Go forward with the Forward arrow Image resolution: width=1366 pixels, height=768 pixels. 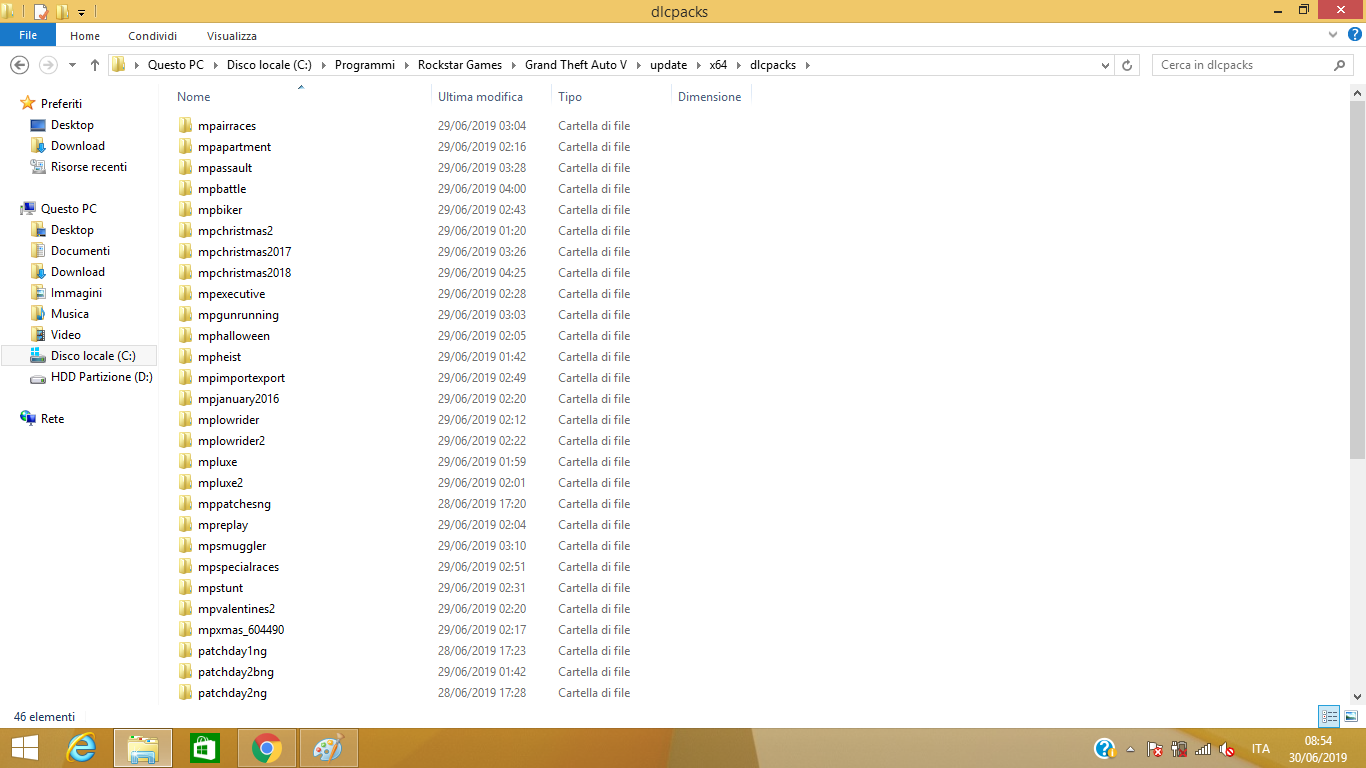click(x=47, y=65)
